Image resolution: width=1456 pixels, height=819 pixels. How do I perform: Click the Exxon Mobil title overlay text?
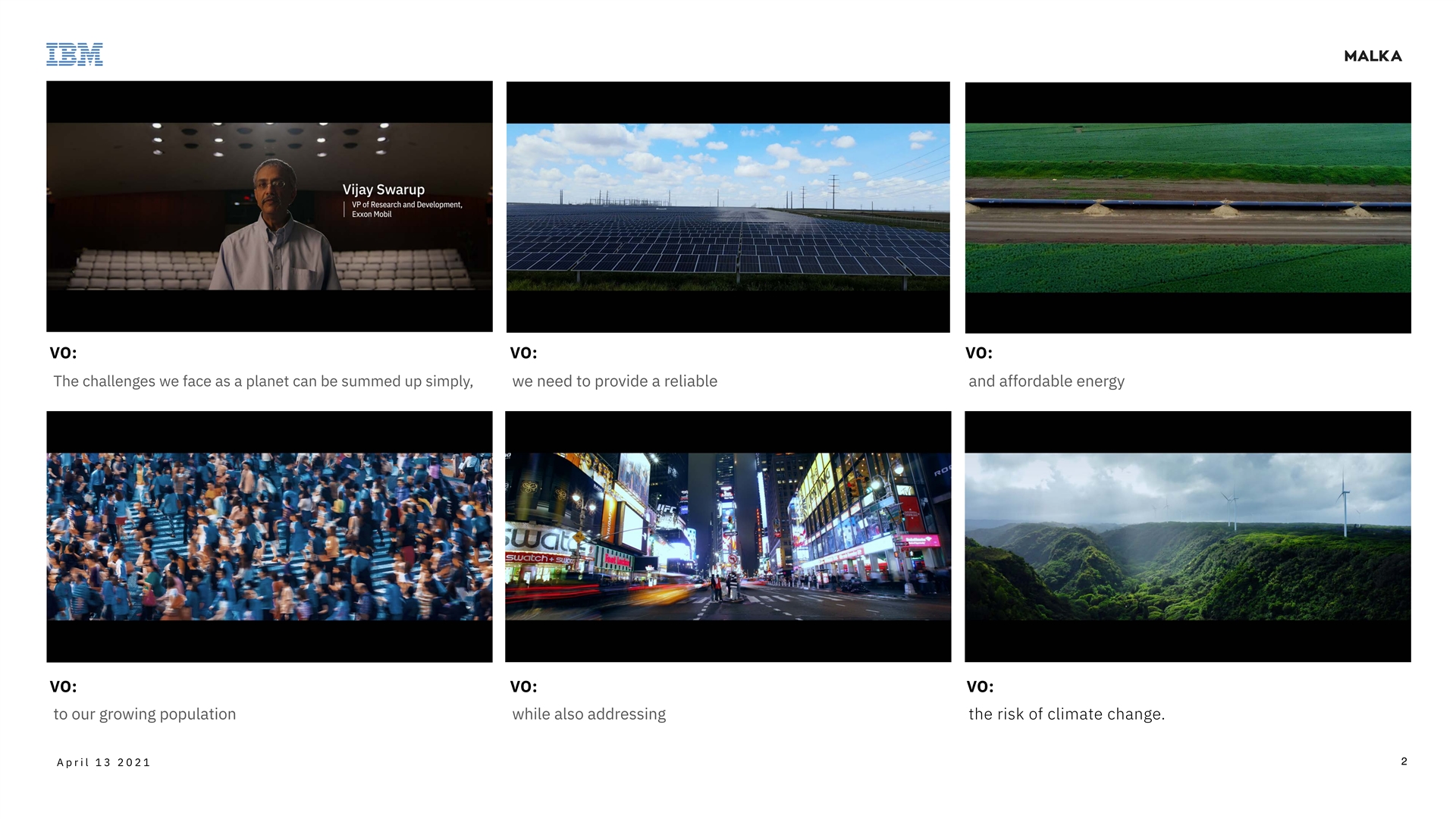(x=372, y=215)
